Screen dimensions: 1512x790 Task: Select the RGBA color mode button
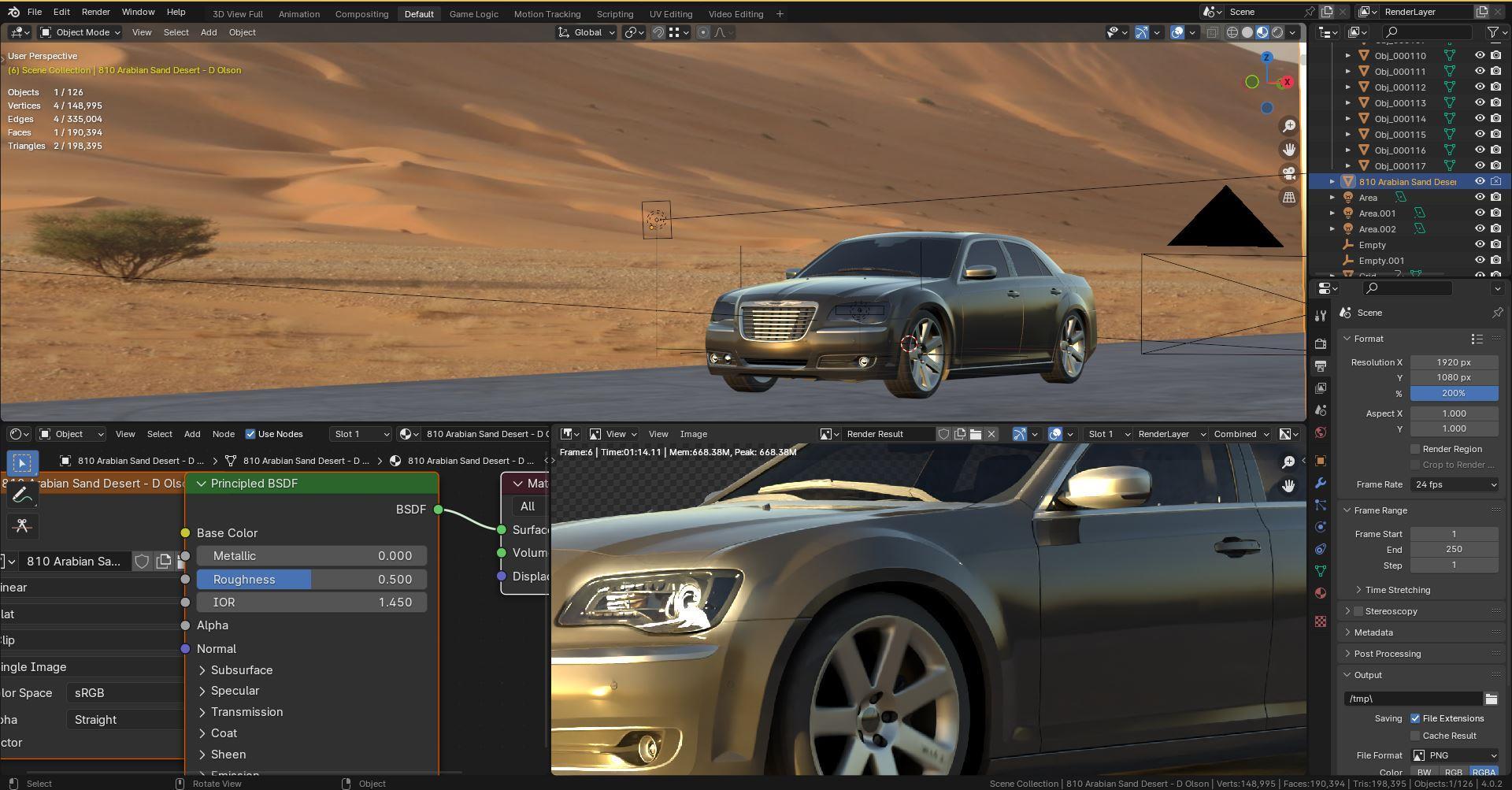tap(1484, 773)
